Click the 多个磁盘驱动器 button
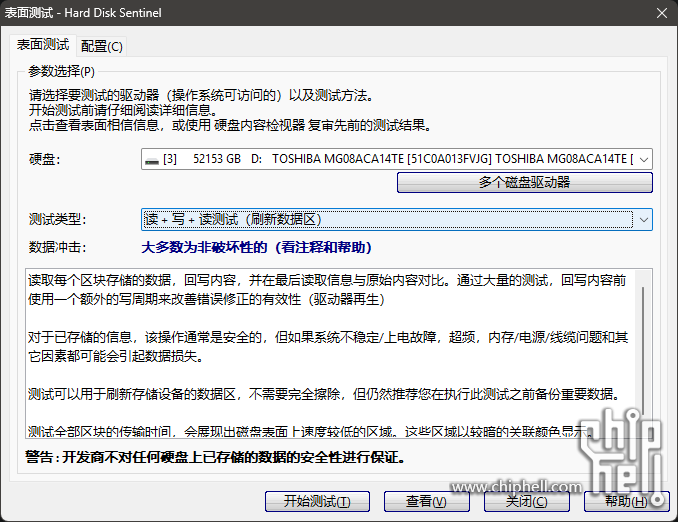Screen dimensions: 678x522 point(524,182)
